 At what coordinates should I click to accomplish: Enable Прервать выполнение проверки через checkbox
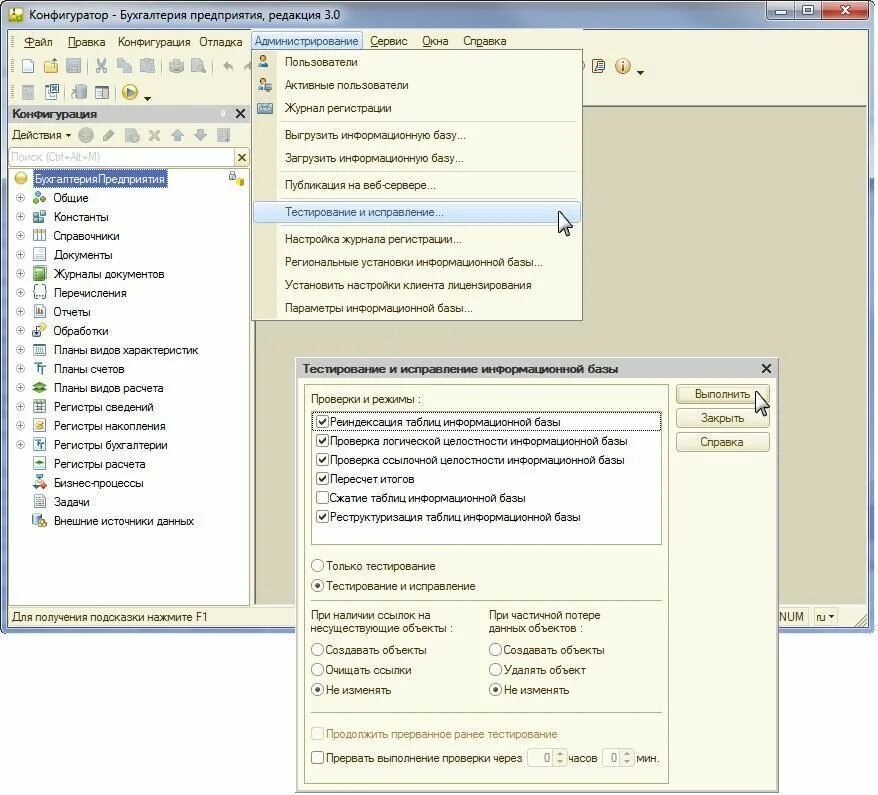317,757
